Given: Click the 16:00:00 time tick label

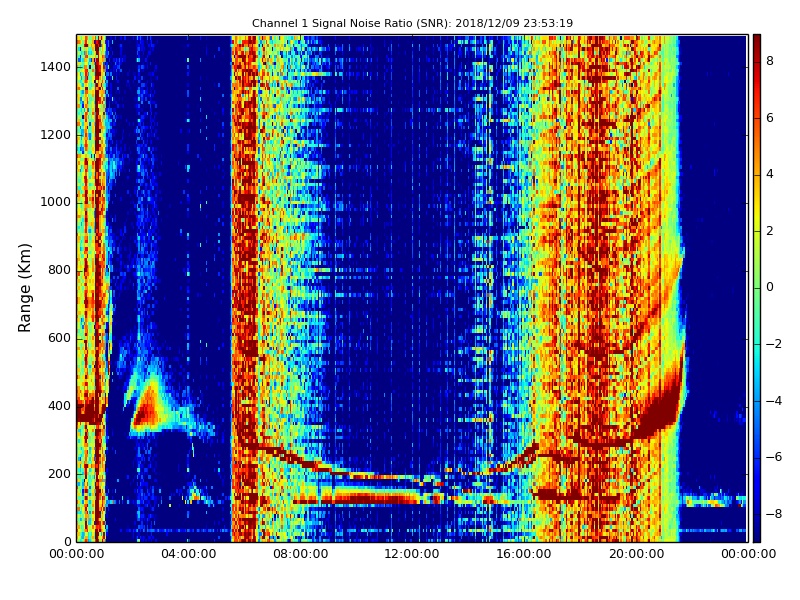Looking at the screenshot, I should pyautogui.click(x=524, y=554).
